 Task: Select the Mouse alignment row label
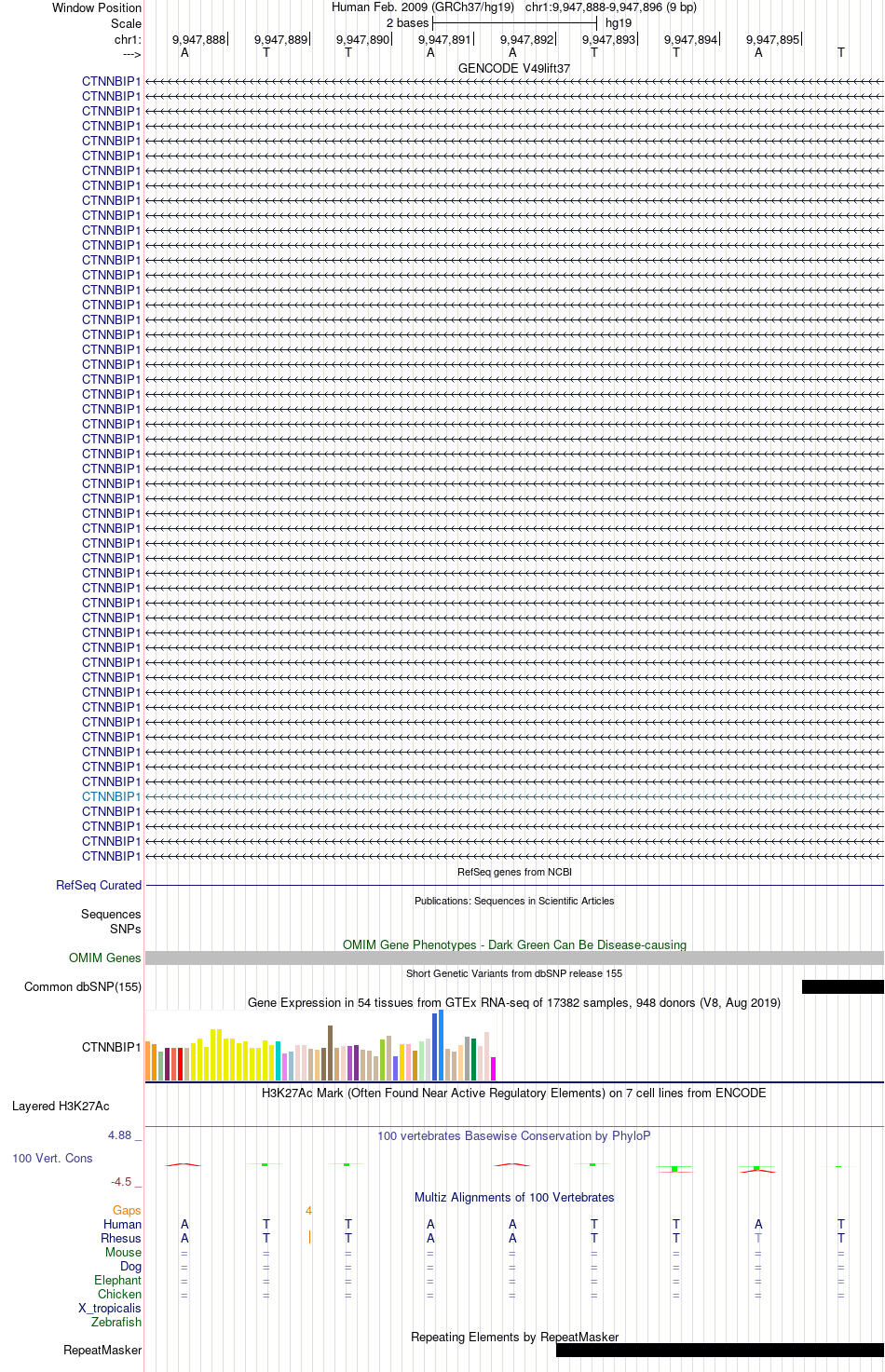pyautogui.click(x=123, y=1253)
